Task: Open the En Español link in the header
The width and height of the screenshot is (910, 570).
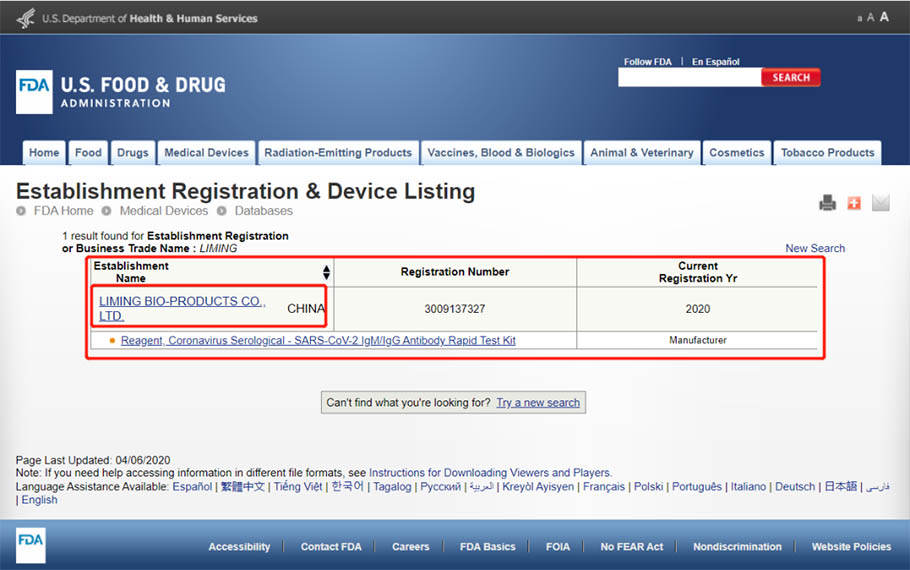Action: click(x=716, y=62)
